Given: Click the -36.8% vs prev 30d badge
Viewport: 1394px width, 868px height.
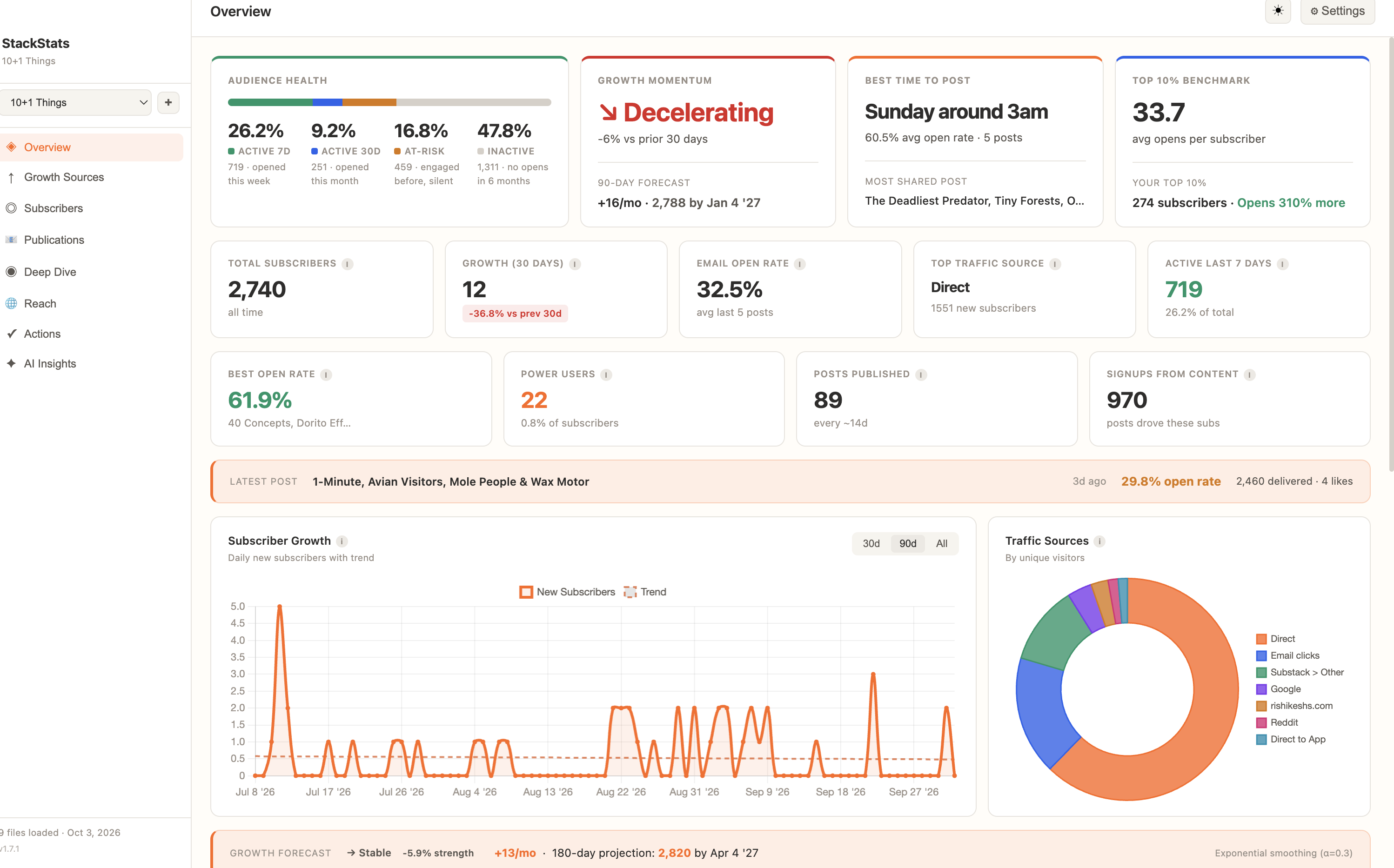Looking at the screenshot, I should point(515,314).
